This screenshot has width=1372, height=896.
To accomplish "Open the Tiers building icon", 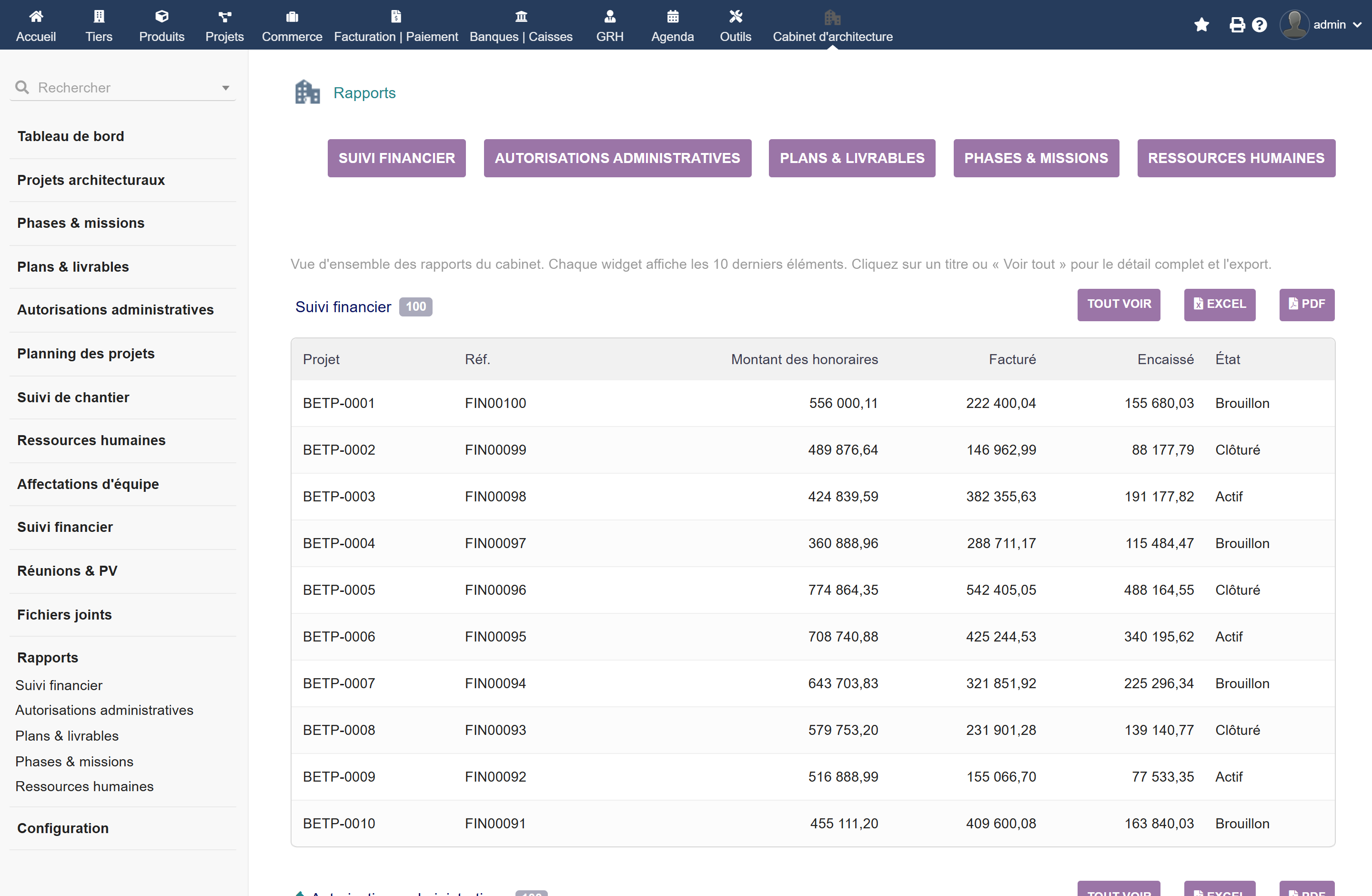I will coord(99,16).
